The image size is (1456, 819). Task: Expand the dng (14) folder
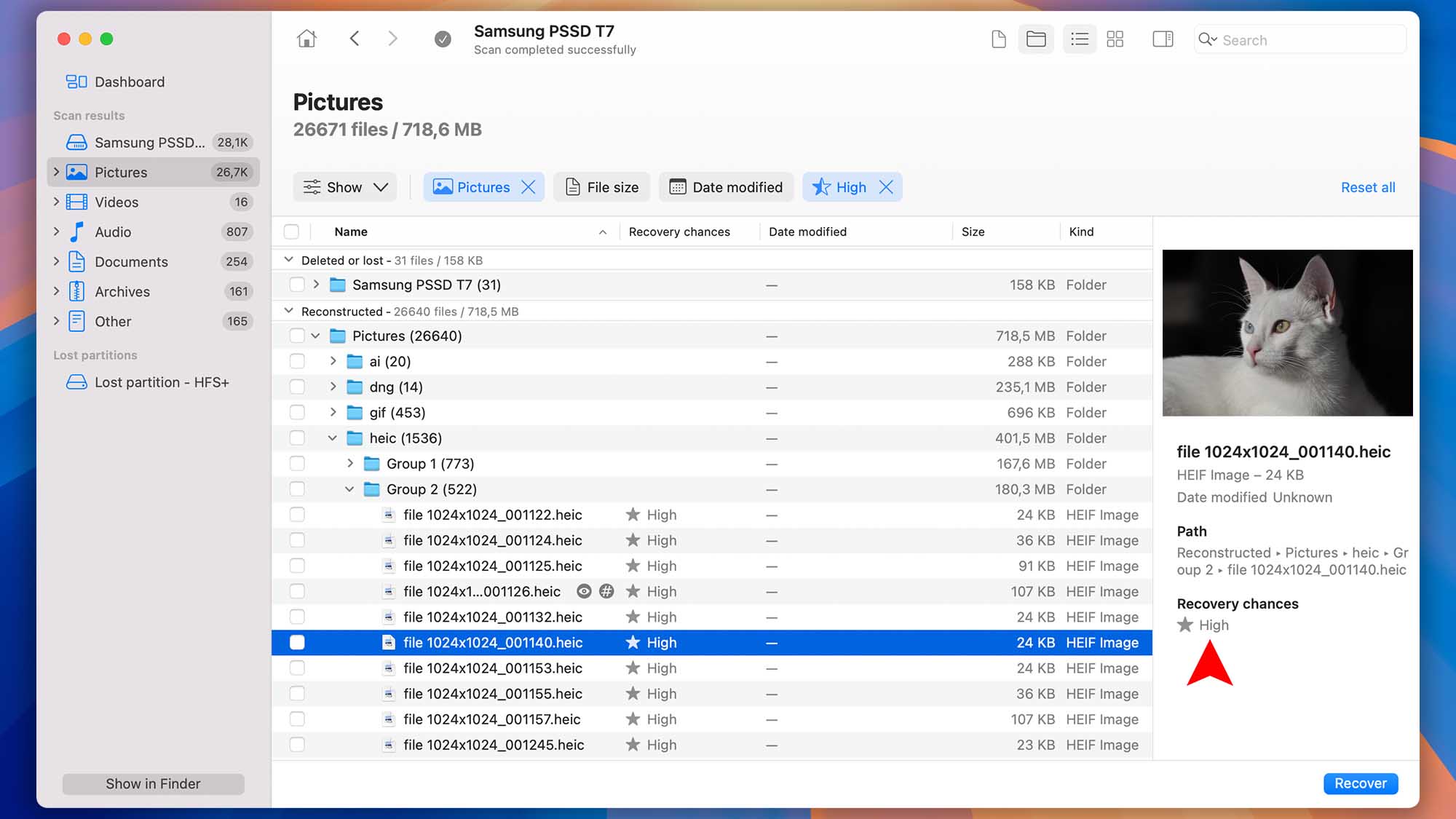point(333,387)
